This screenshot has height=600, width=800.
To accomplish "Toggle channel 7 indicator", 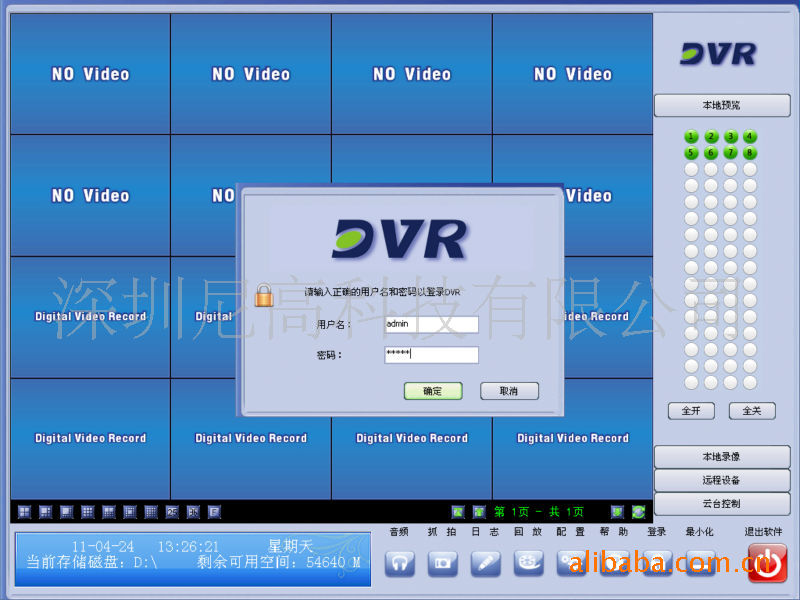I will [x=731, y=153].
